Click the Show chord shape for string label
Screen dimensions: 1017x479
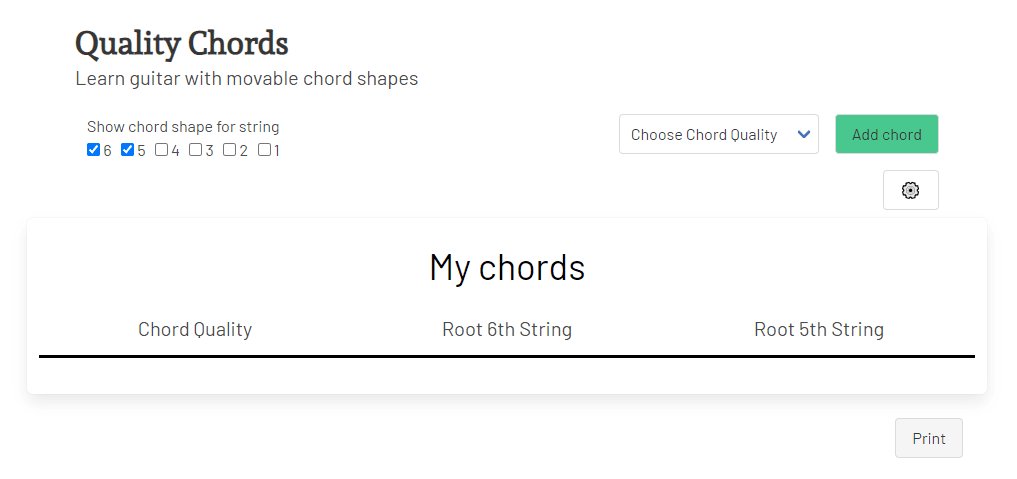point(183,126)
